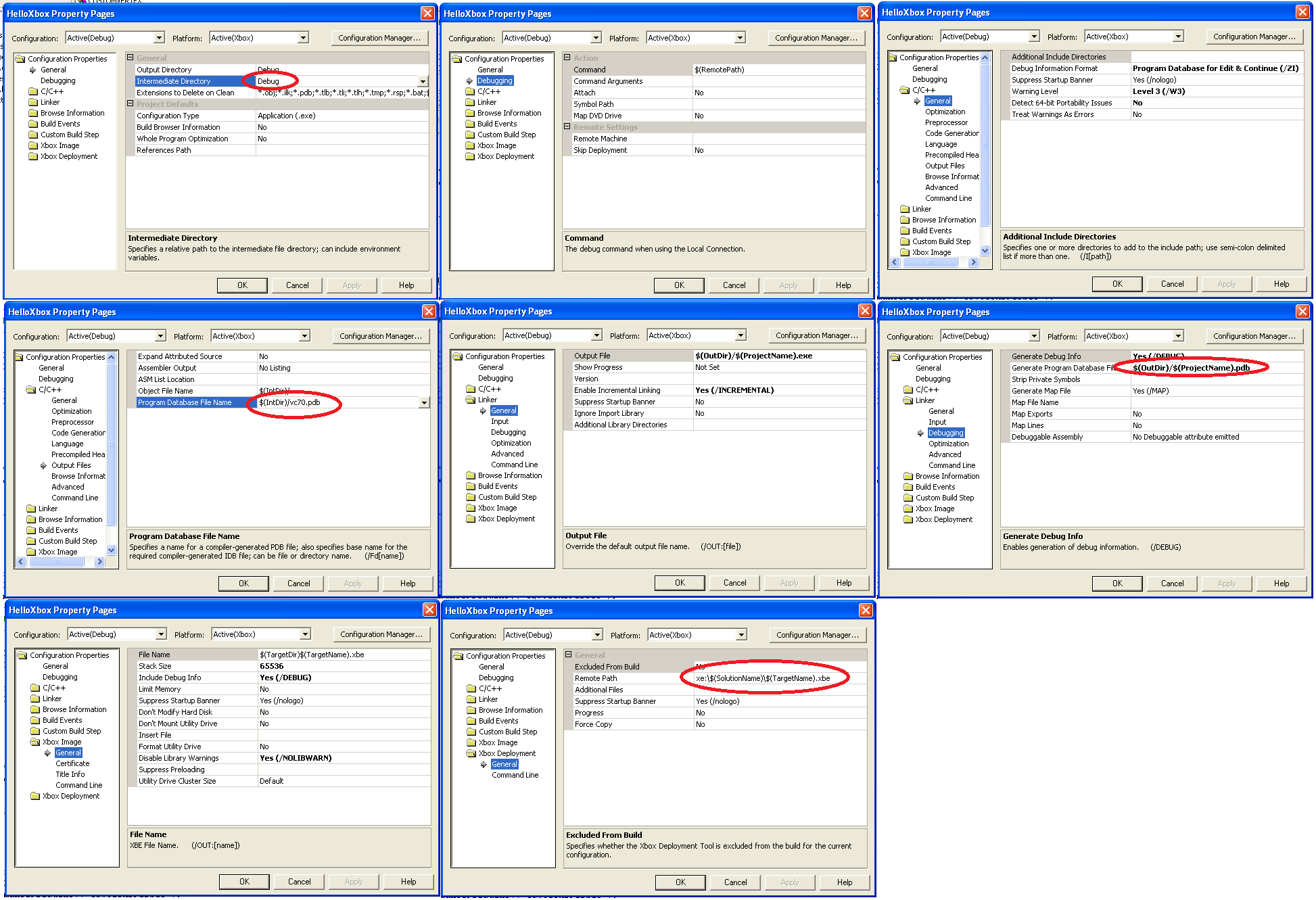Select the Preprocessor node in the Additional Include Directories window
Screen dimensions: 1316x900
click(x=946, y=122)
